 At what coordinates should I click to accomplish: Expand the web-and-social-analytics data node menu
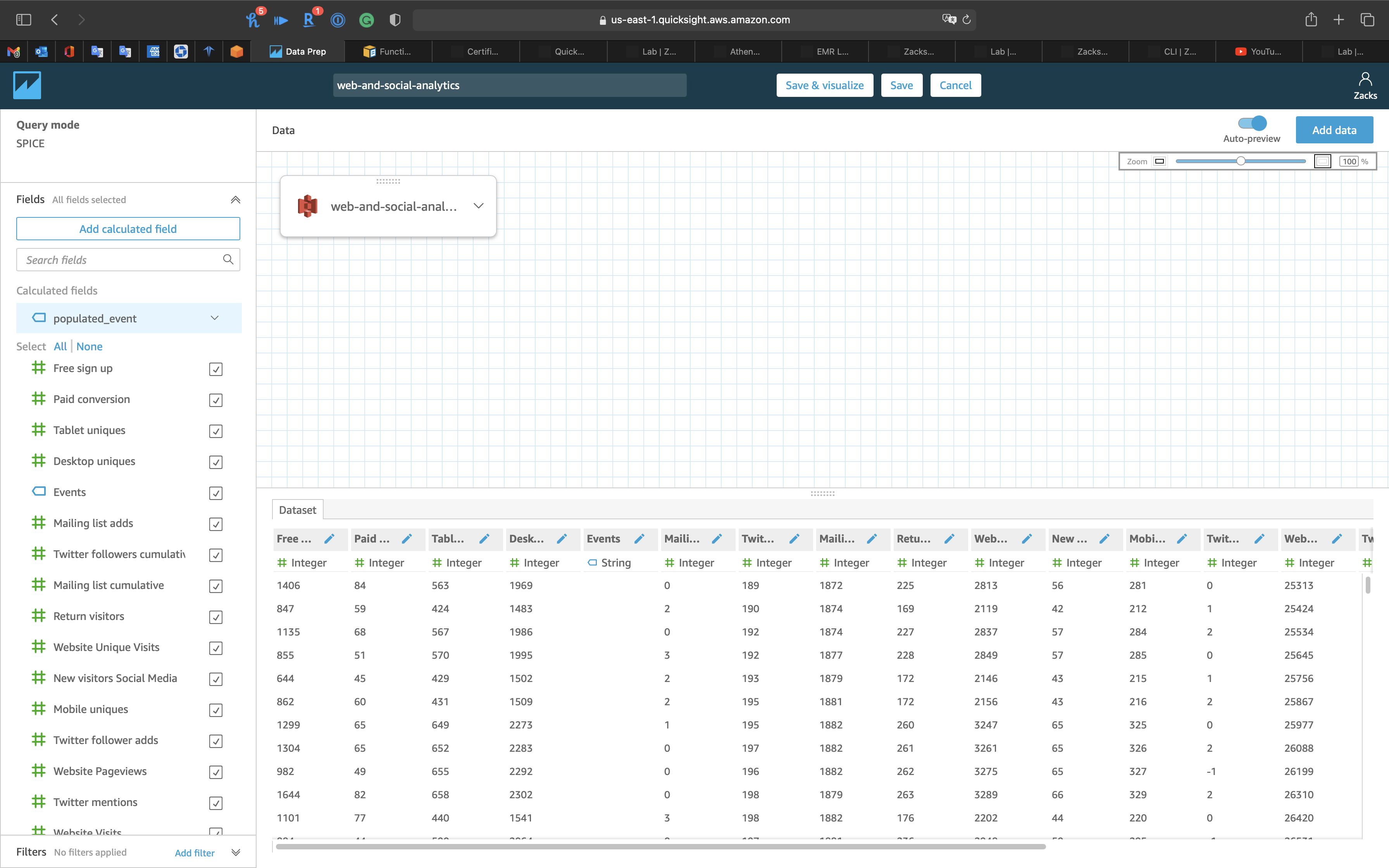pyautogui.click(x=478, y=206)
